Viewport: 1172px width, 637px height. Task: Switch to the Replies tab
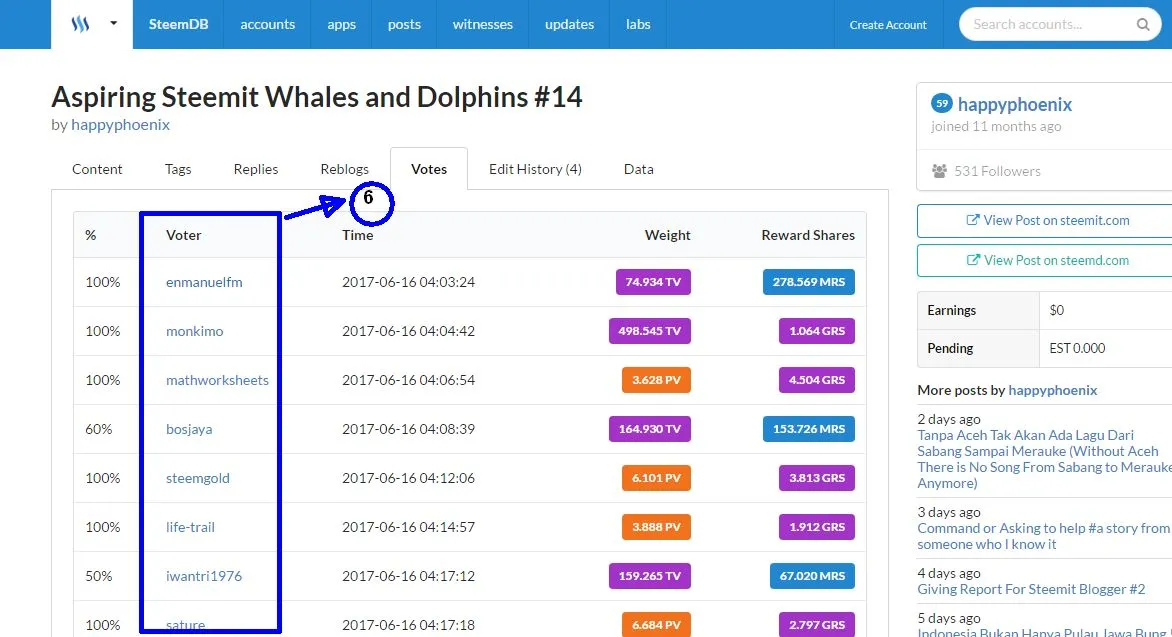coord(256,169)
